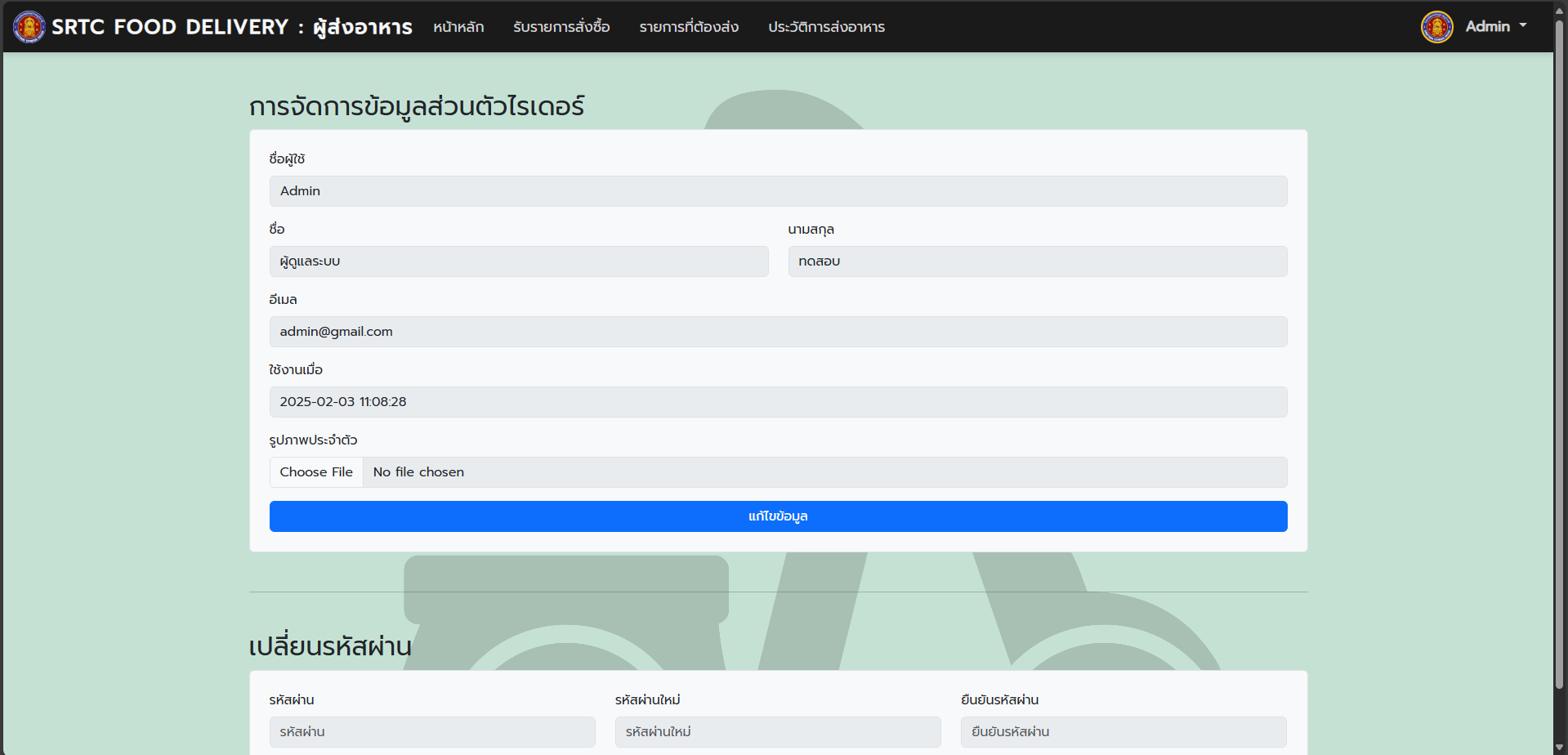1568x755 pixels.
Task: Click the ใช้งานเมื่อ date field
Action: [778, 402]
